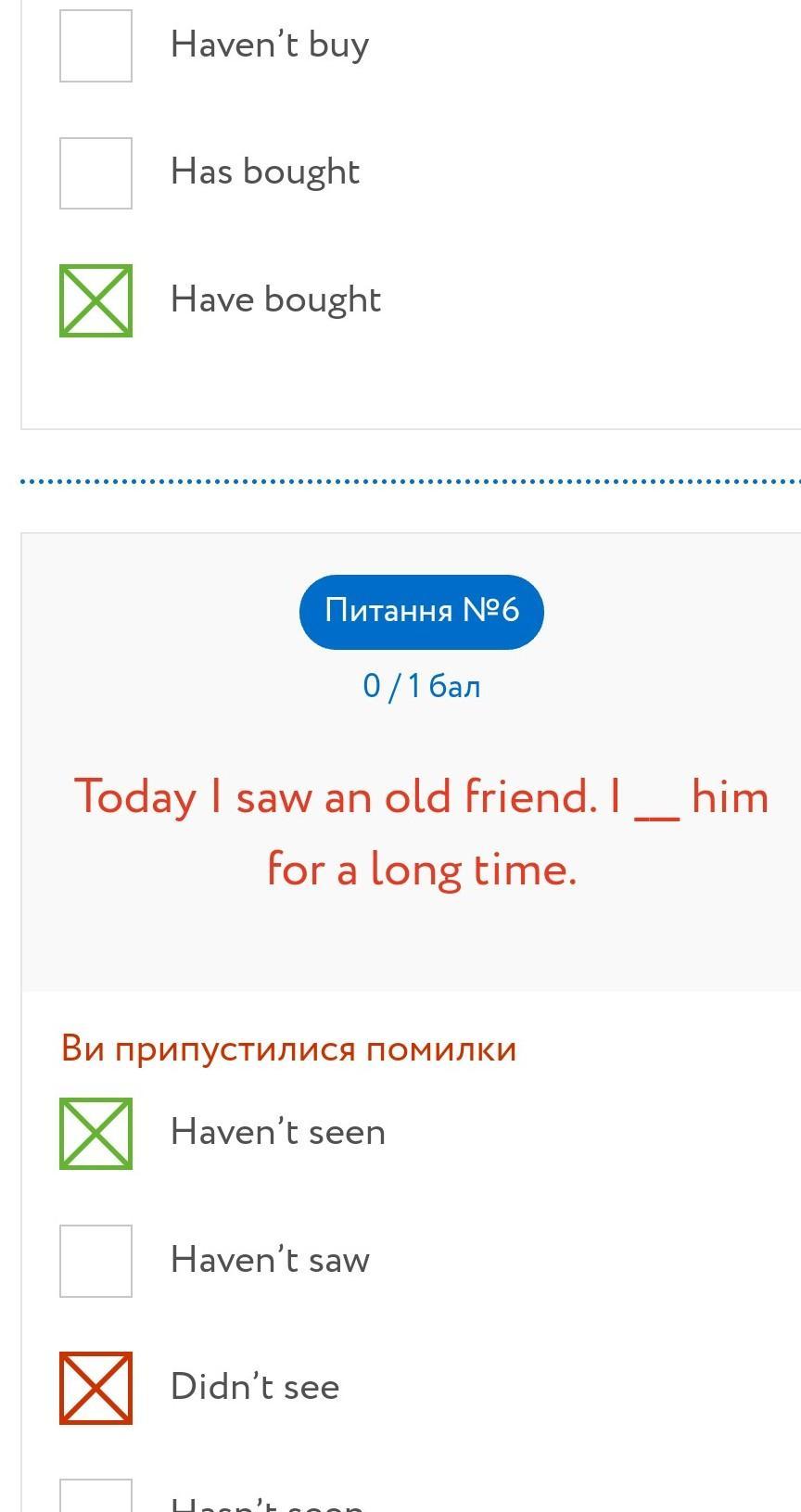Click the "Ви припустилися помилки" error message
801x1512 pixels.
[x=288, y=1048]
